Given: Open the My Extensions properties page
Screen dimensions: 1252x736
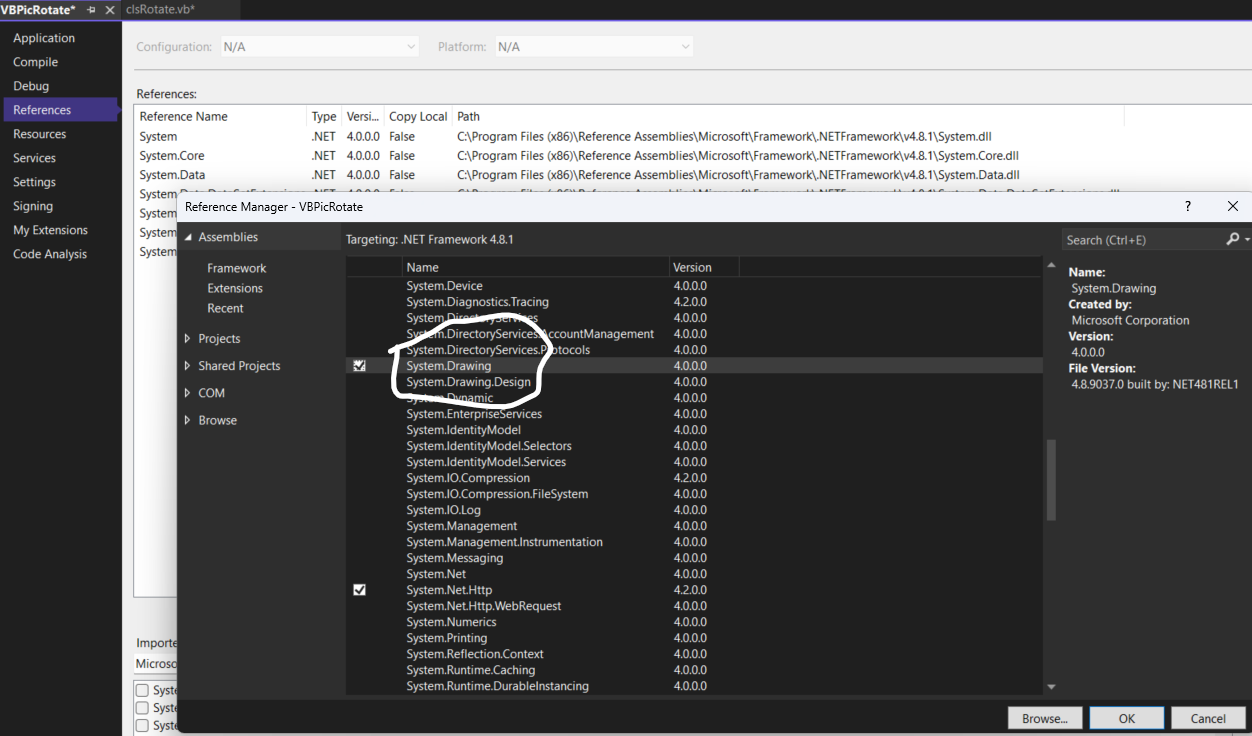Looking at the screenshot, I should coord(50,230).
